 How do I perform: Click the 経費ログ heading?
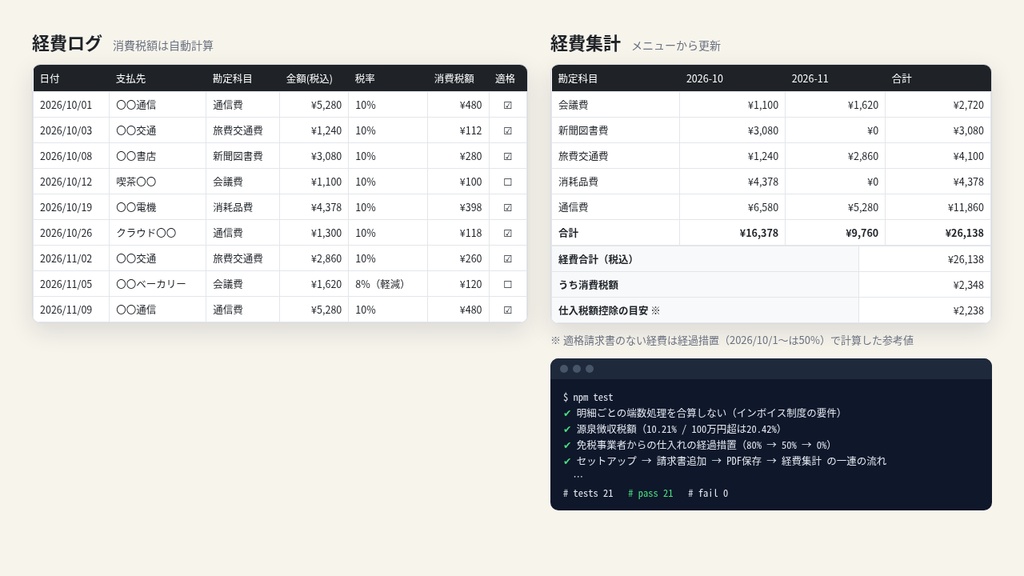[67, 43]
